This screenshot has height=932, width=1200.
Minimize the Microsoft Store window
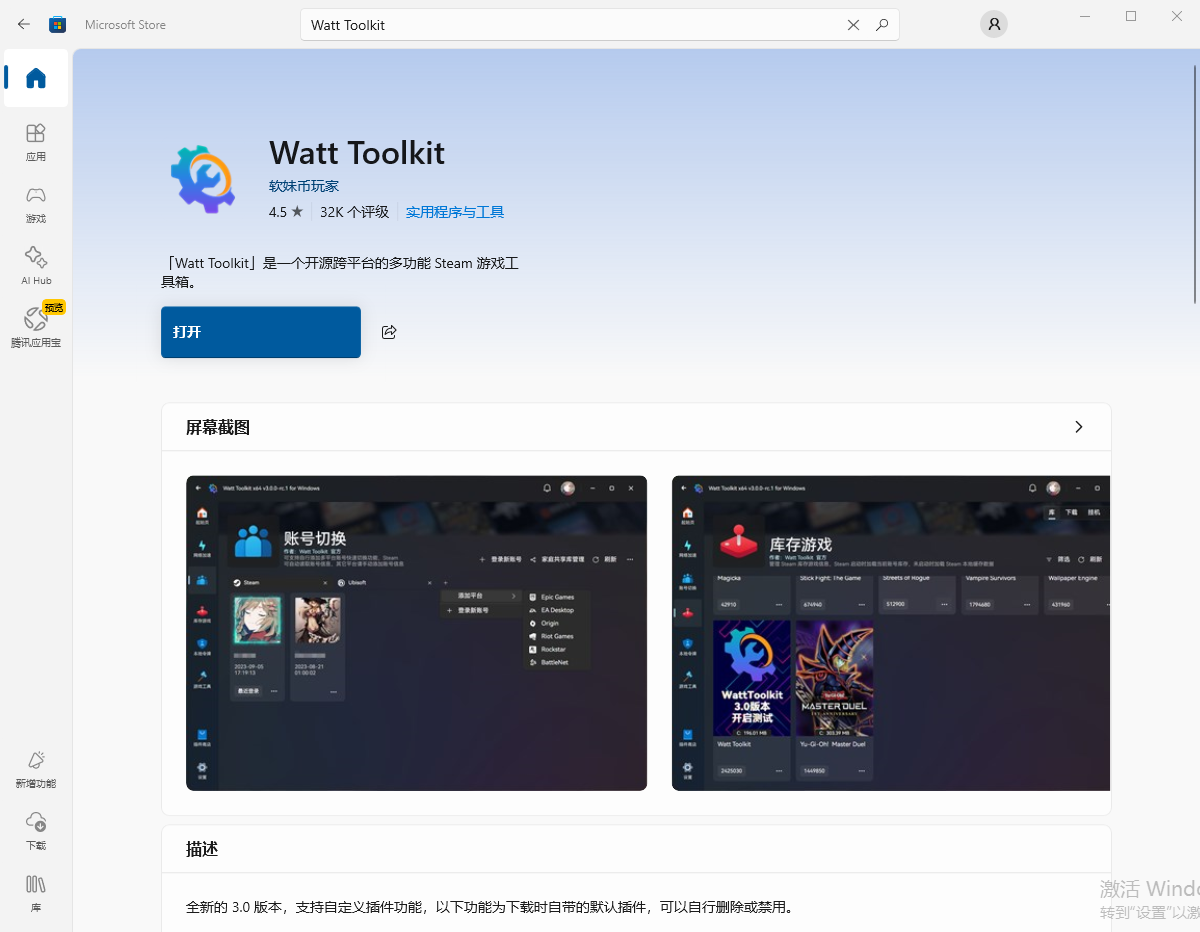tap(1086, 16)
